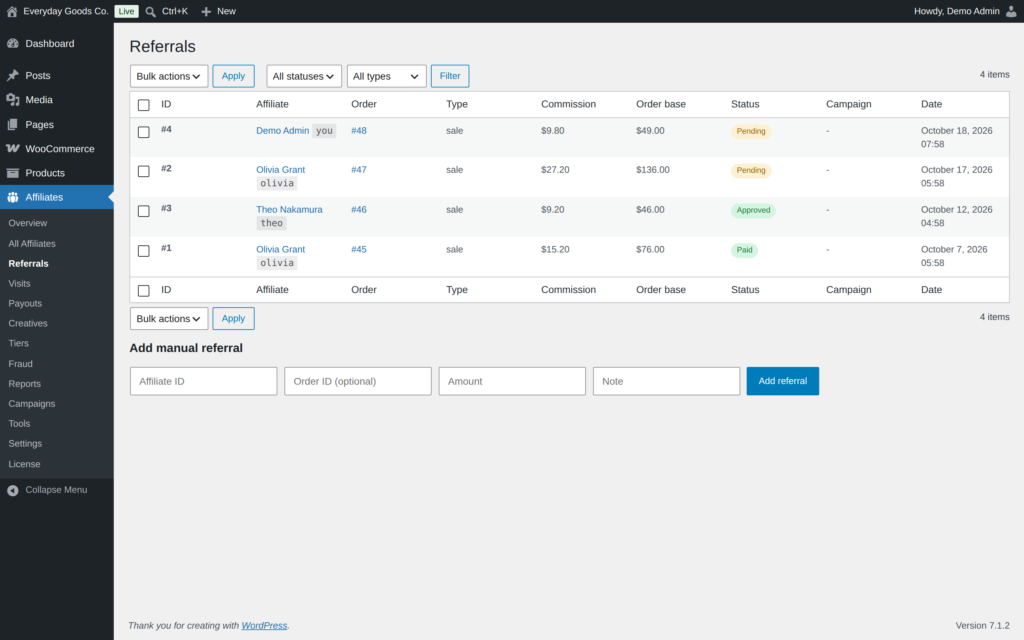
Task: Open the Tiers submenu item
Action: click(18, 343)
